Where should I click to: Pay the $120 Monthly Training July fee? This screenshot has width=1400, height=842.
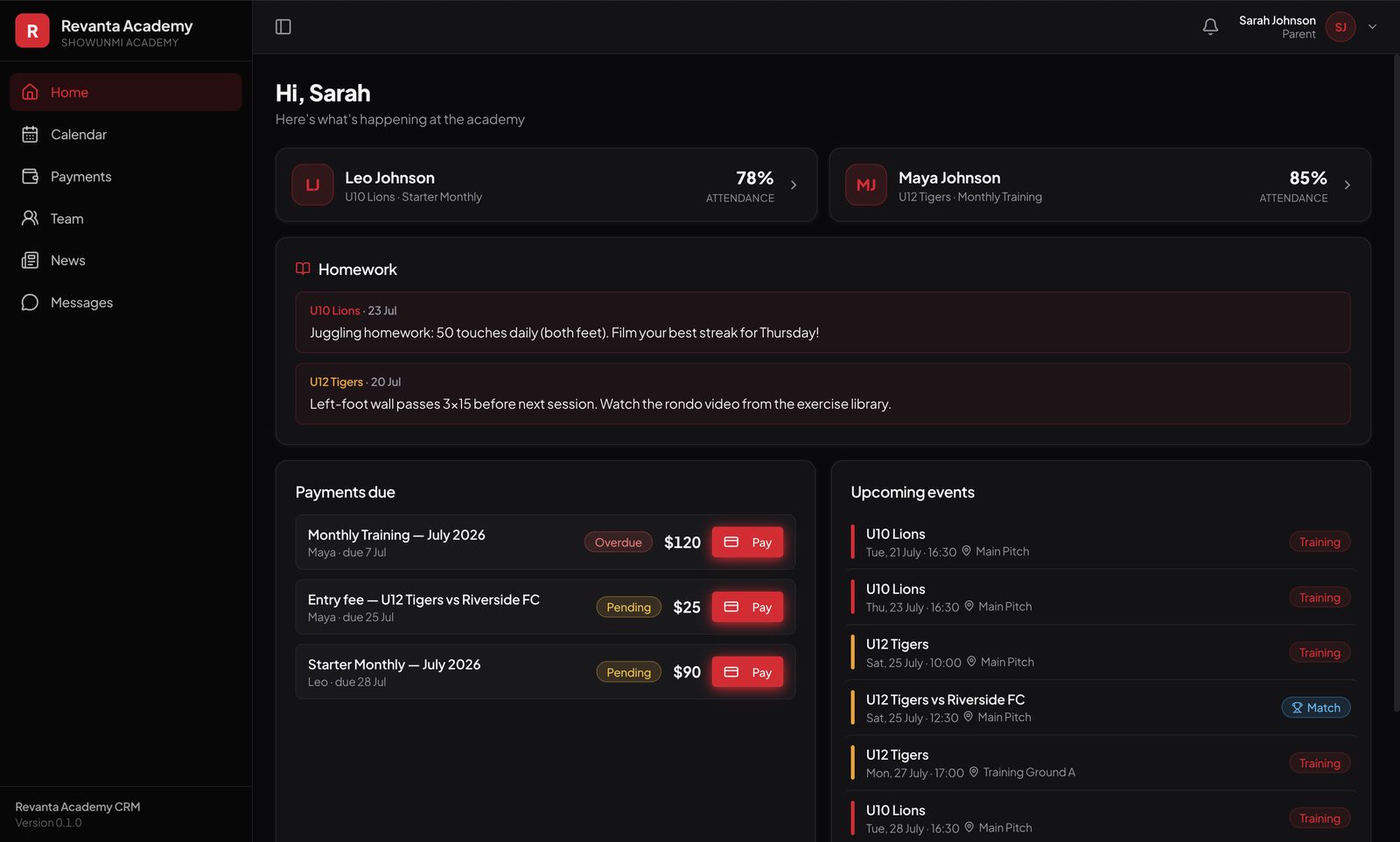(x=747, y=543)
